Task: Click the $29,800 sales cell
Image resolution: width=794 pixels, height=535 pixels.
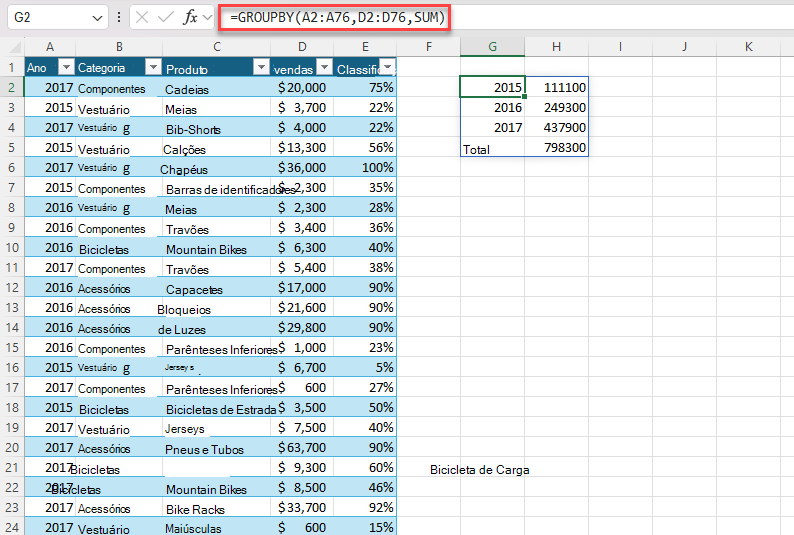Action: 302,327
